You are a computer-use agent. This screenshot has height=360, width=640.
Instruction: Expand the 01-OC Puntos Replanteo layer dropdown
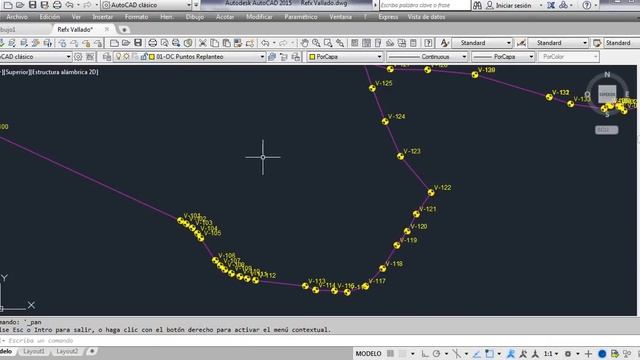tap(262, 57)
